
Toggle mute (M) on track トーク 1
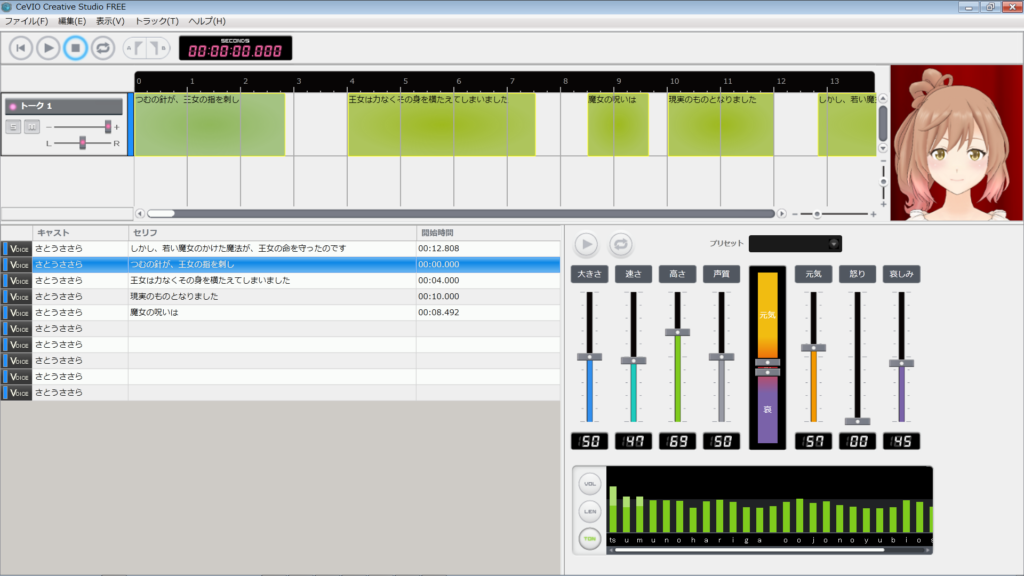click(31, 127)
